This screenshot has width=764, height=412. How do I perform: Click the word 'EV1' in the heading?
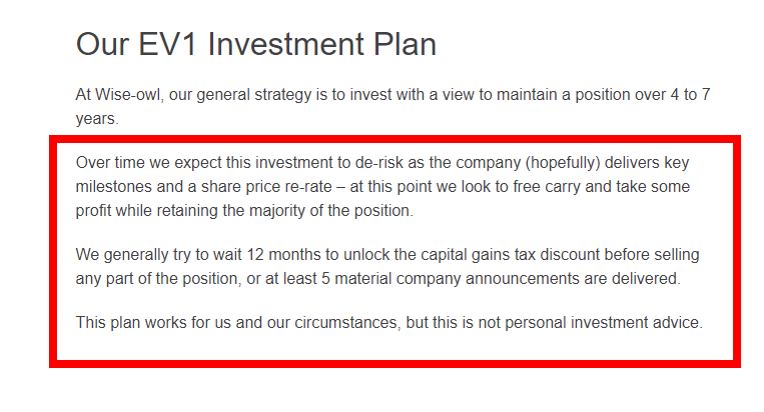click(168, 44)
